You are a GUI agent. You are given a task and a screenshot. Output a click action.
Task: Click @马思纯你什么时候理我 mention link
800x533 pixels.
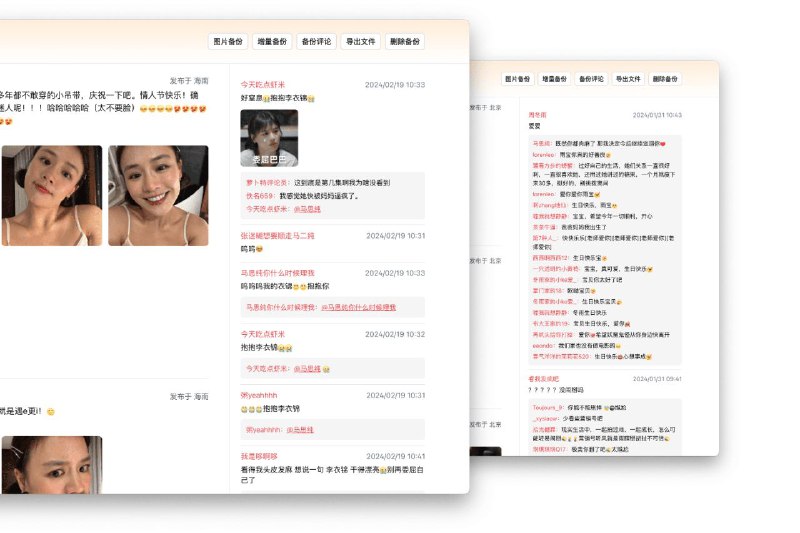[359, 308]
